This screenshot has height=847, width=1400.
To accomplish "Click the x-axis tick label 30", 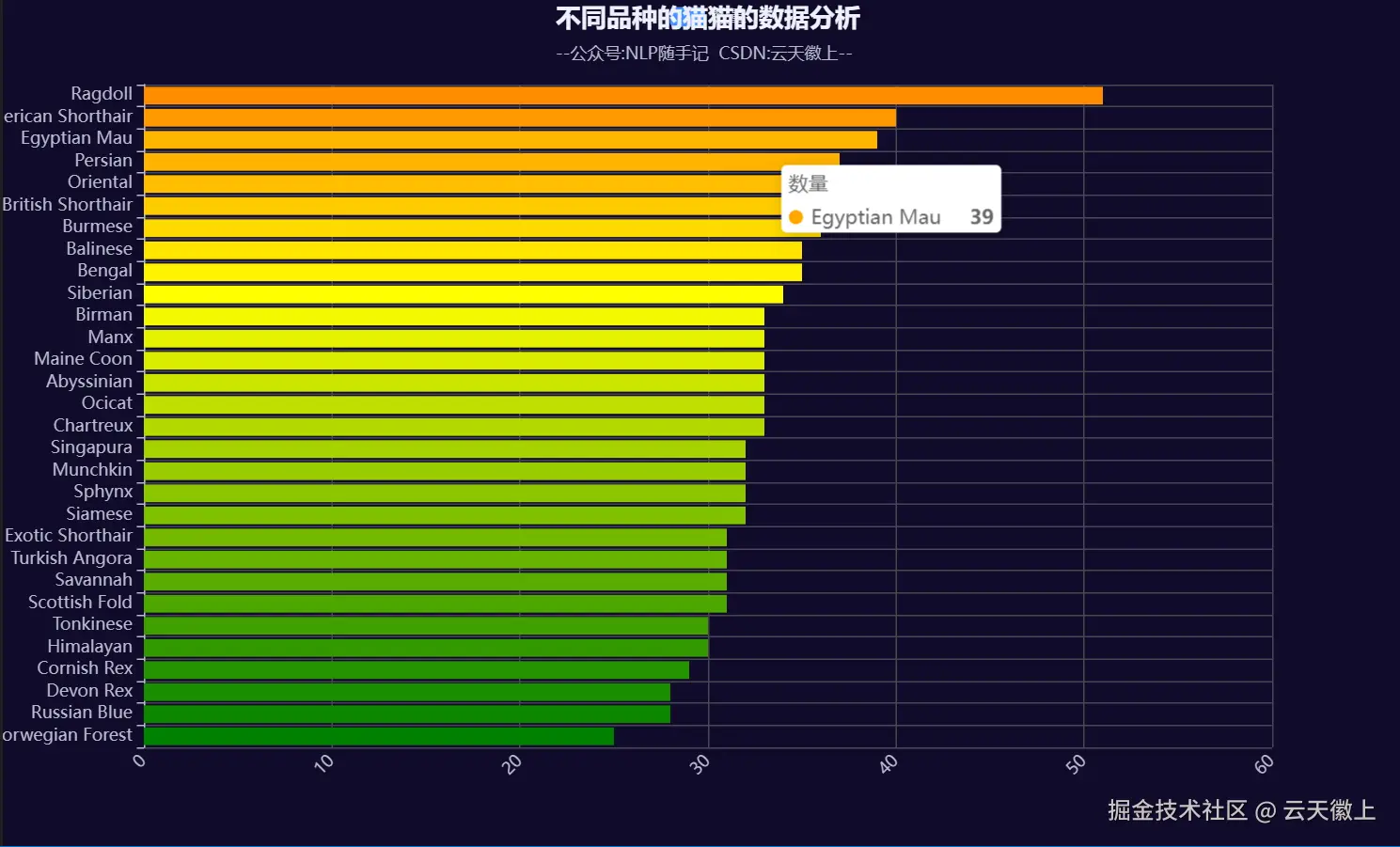I will click(700, 763).
